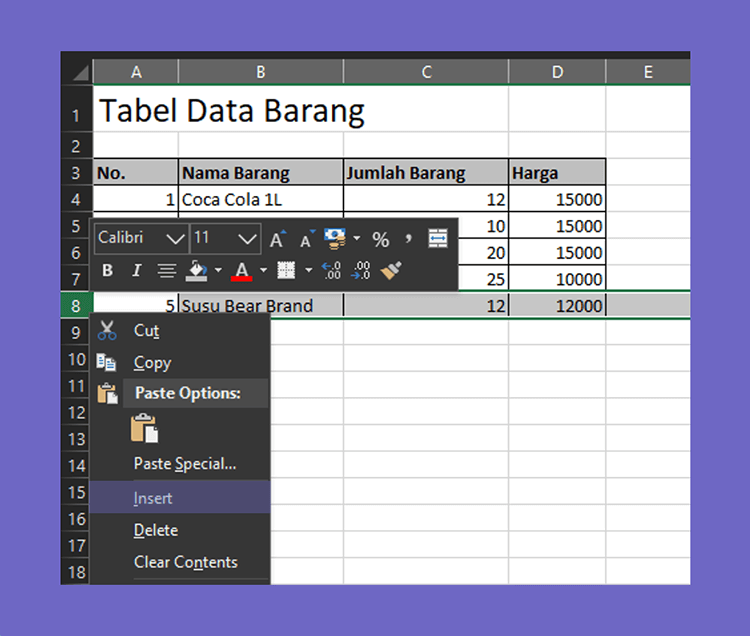Click the quantity cell showing 10

pos(483,226)
